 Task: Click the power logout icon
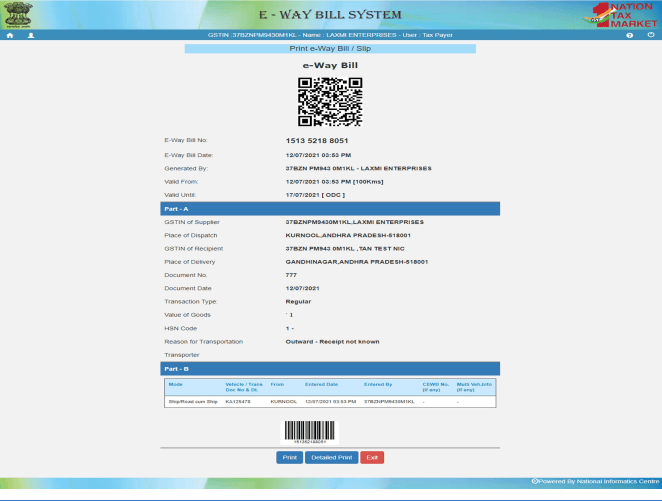pyautogui.click(x=651, y=35)
